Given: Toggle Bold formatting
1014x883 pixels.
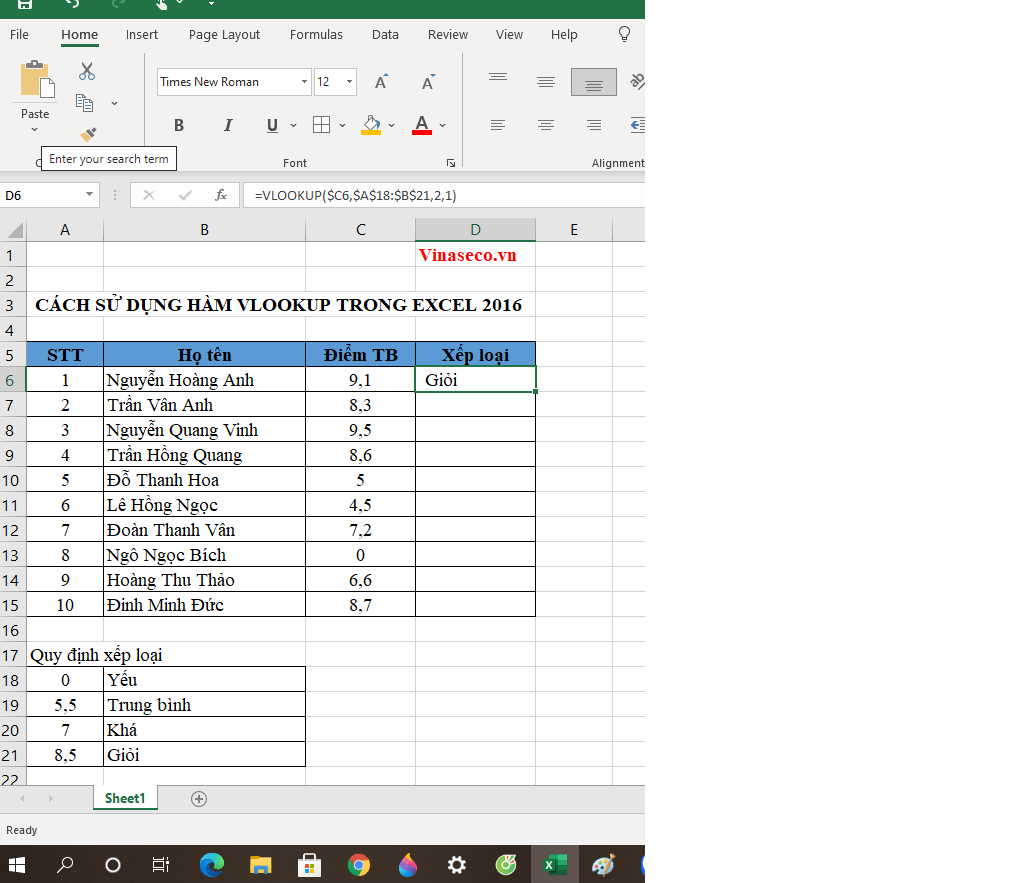Looking at the screenshot, I should pyautogui.click(x=179, y=125).
